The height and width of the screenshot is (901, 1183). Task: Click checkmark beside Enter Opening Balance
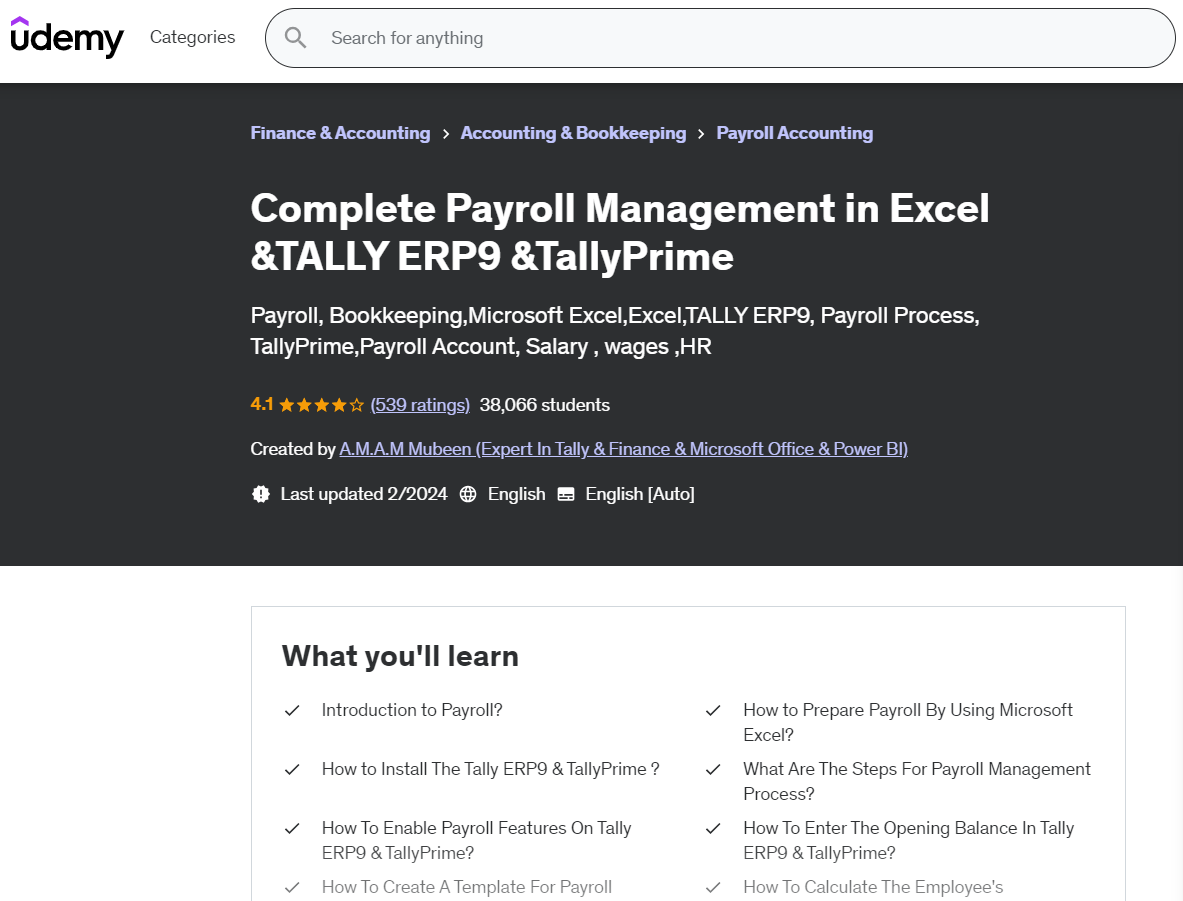coord(713,829)
